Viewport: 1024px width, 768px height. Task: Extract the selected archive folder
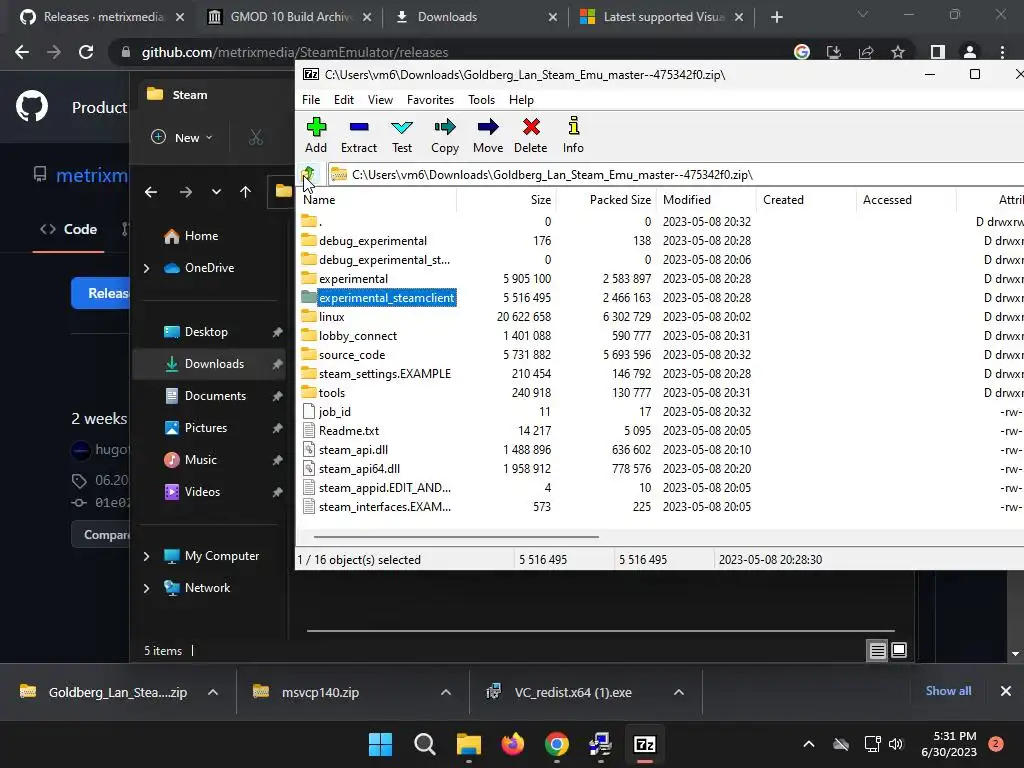359,135
